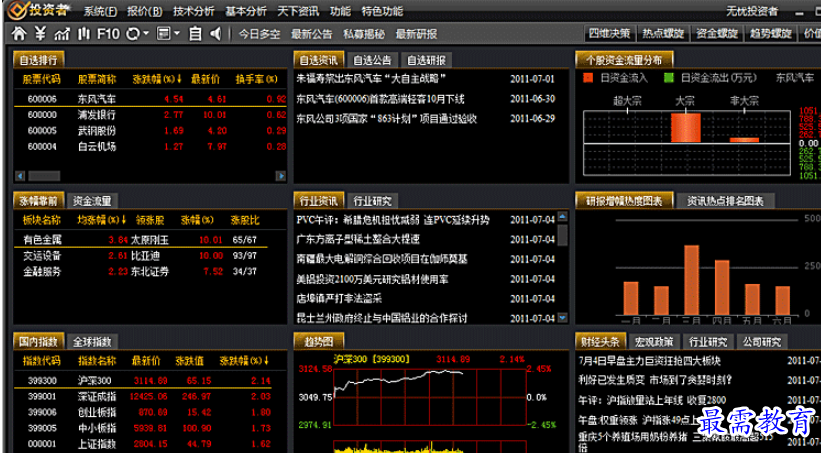Open the 报价(B) menu
The image size is (821, 453).
(145, 11)
